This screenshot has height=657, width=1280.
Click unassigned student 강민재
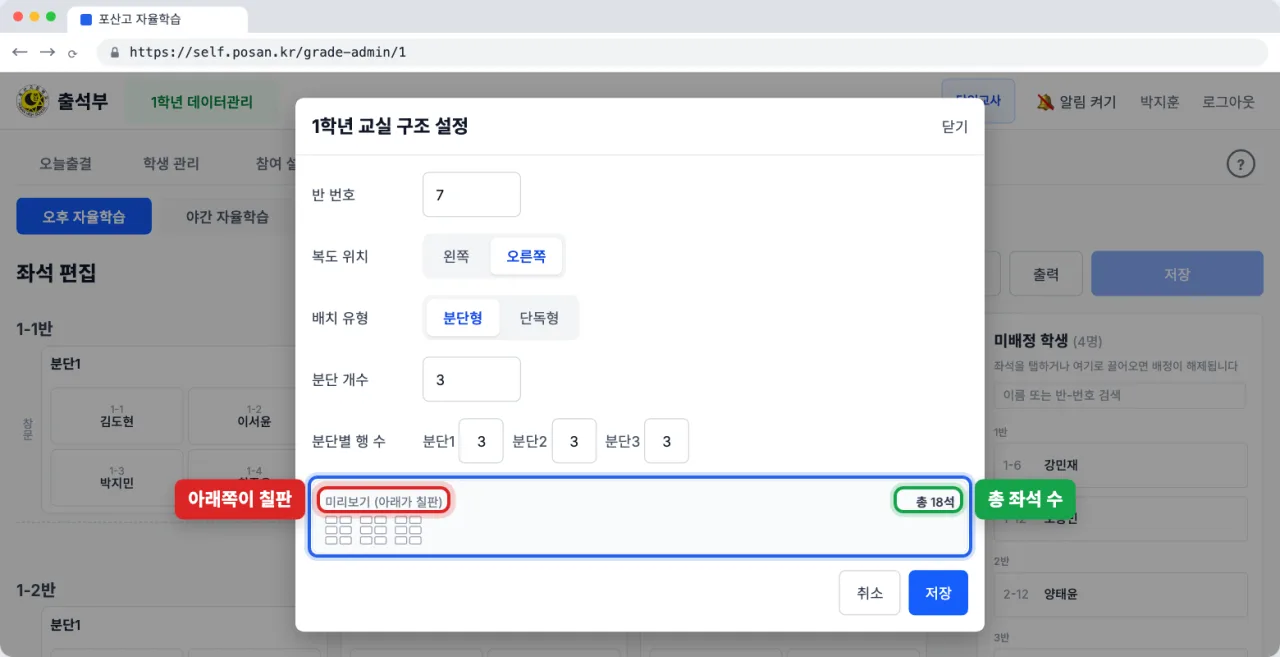pos(1121,465)
